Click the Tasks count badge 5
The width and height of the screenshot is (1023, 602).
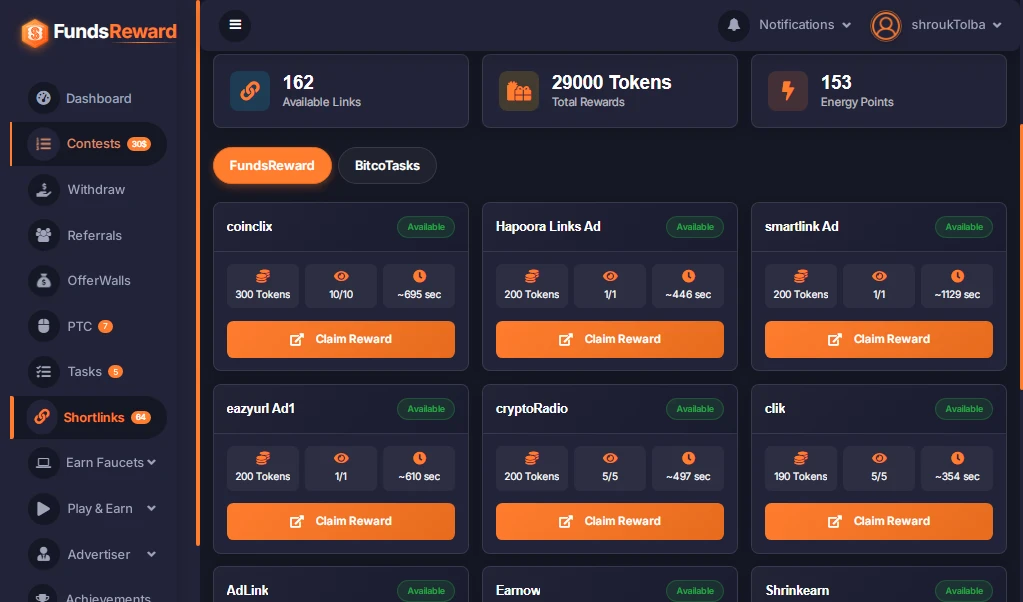pyautogui.click(x=115, y=372)
